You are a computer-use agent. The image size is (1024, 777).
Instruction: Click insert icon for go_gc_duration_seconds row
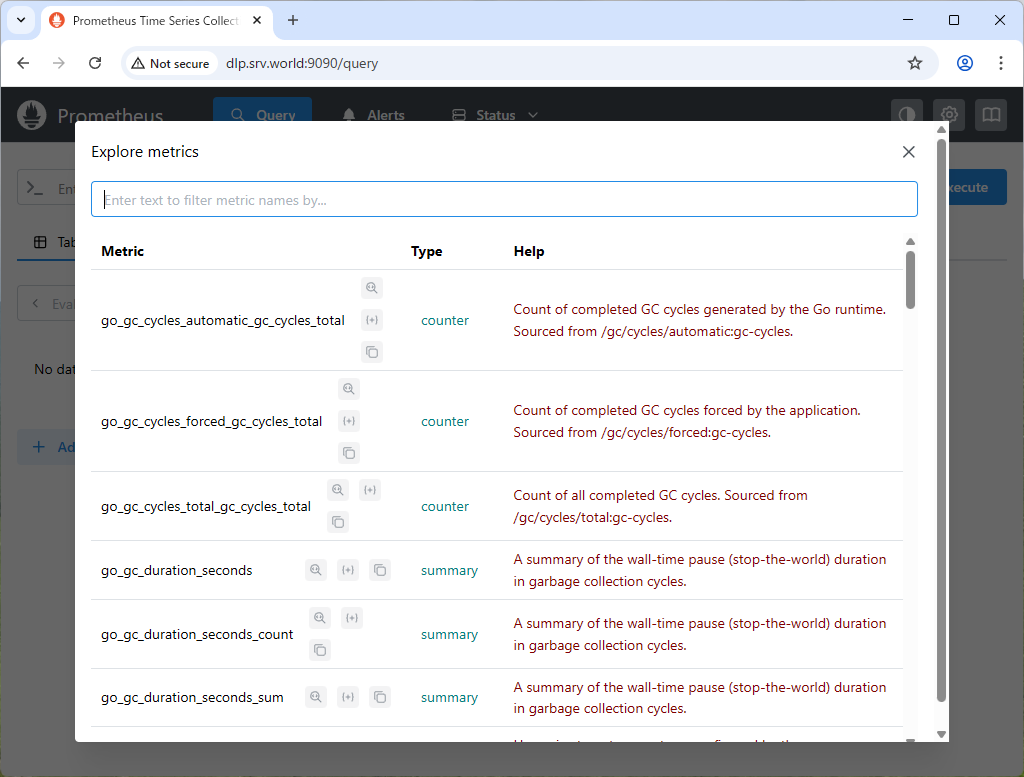(x=348, y=570)
